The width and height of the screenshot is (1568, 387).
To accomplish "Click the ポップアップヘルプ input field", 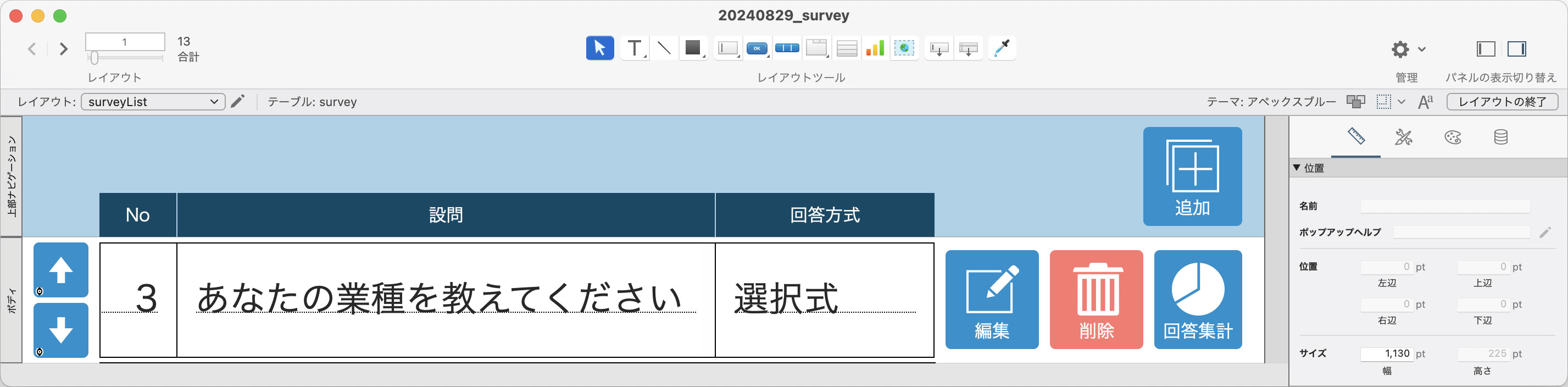I will [1461, 232].
